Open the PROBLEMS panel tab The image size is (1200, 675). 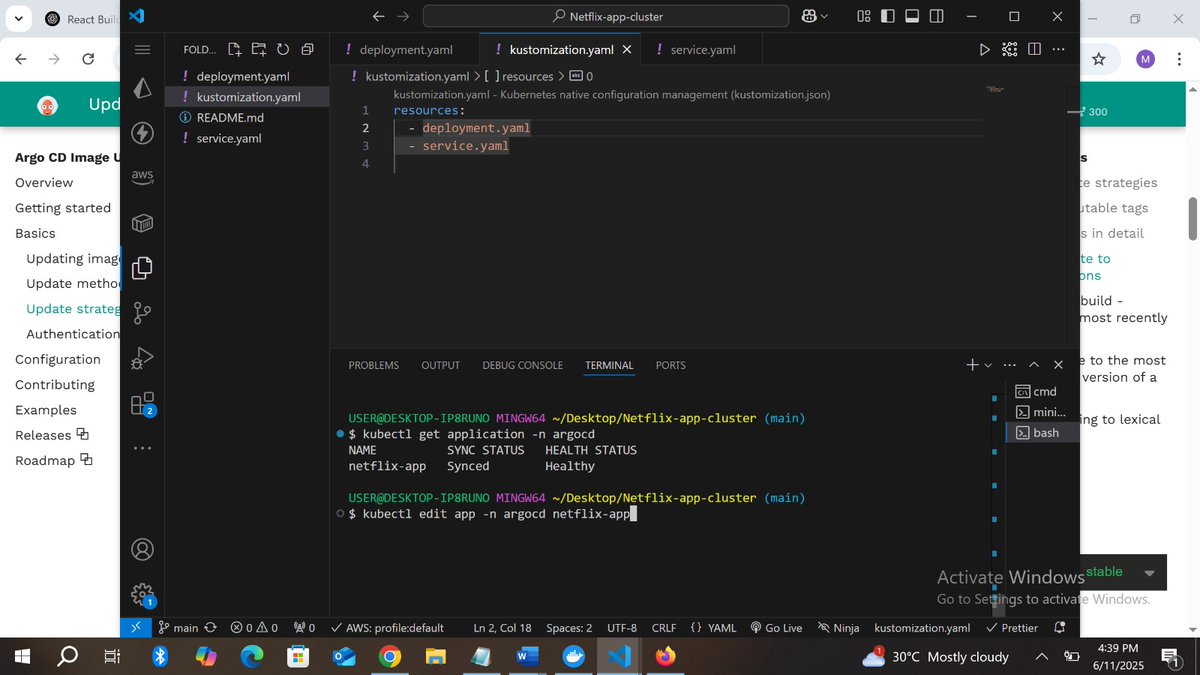pyautogui.click(x=373, y=365)
